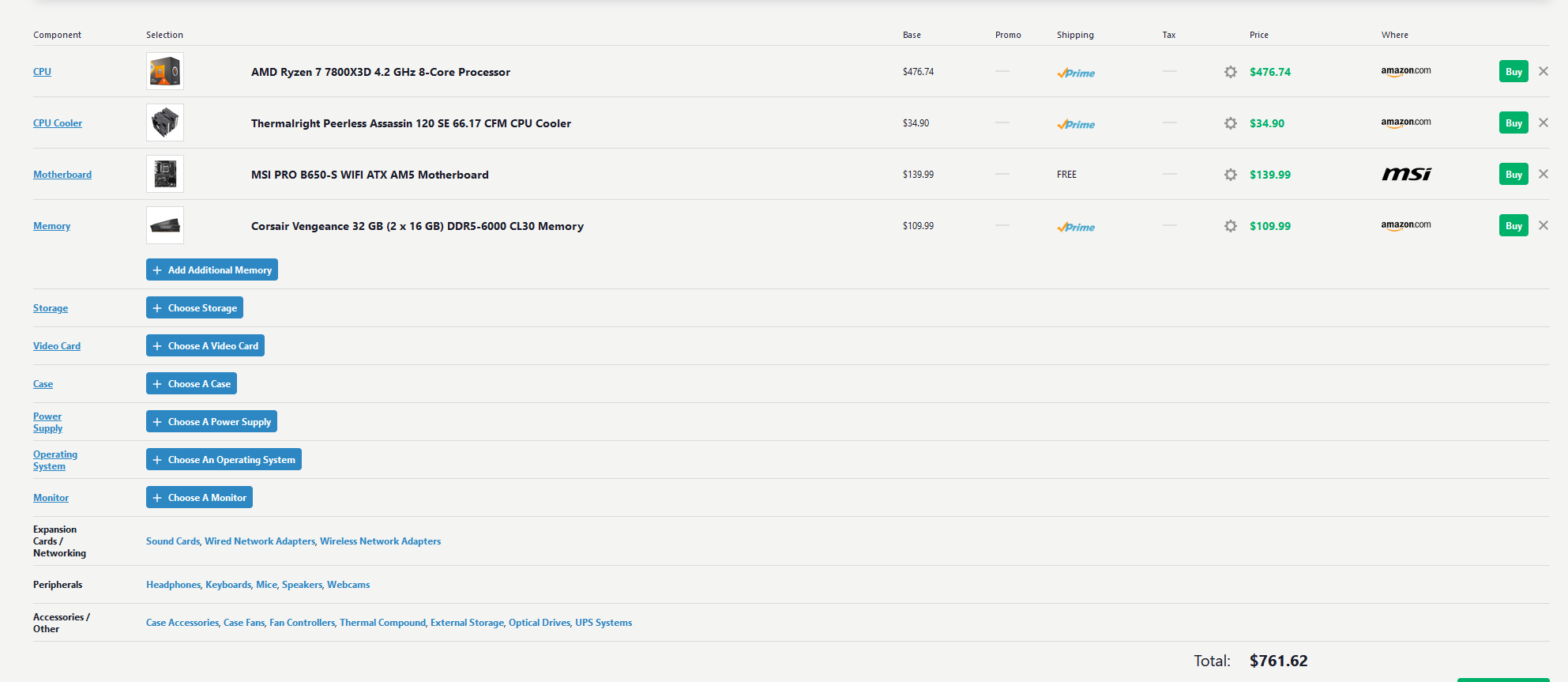Open price settings gear for Memory row
Viewport: 1568px width, 682px height.
tap(1231, 226)
